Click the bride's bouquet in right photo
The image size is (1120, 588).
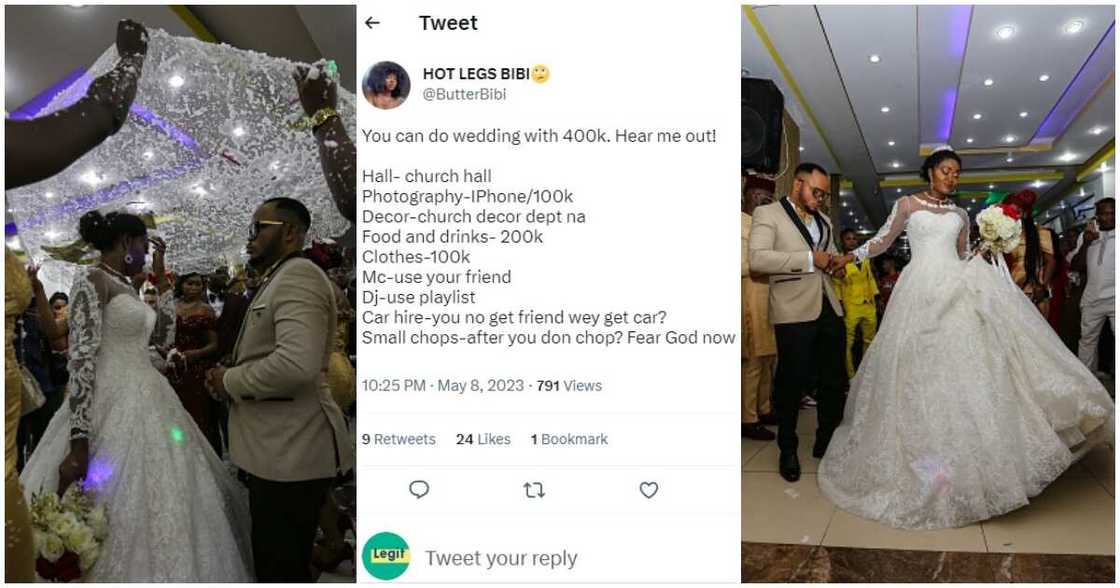(x=1000, y=229)
